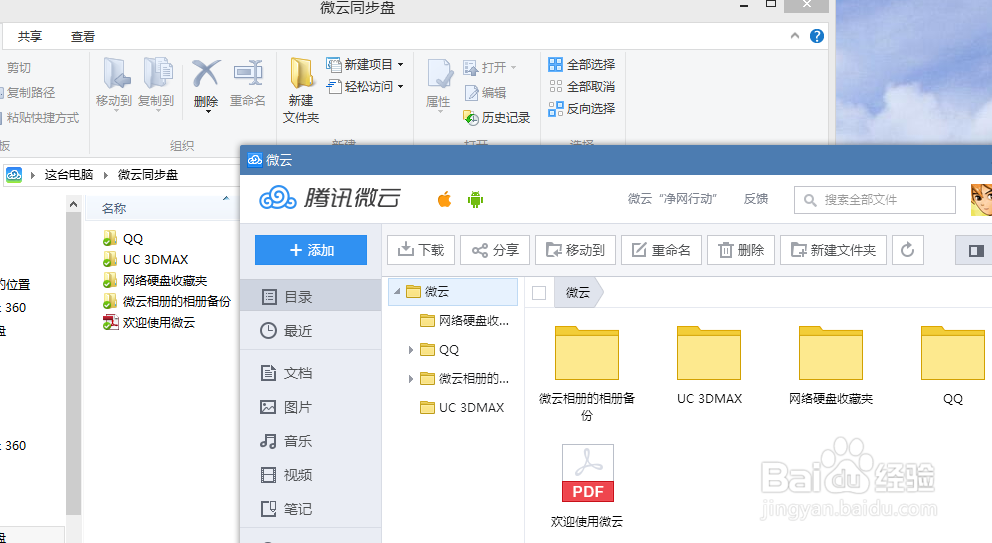
Task: Expand the QQ folder in Weiyun tree
Action: click(411, 350)
